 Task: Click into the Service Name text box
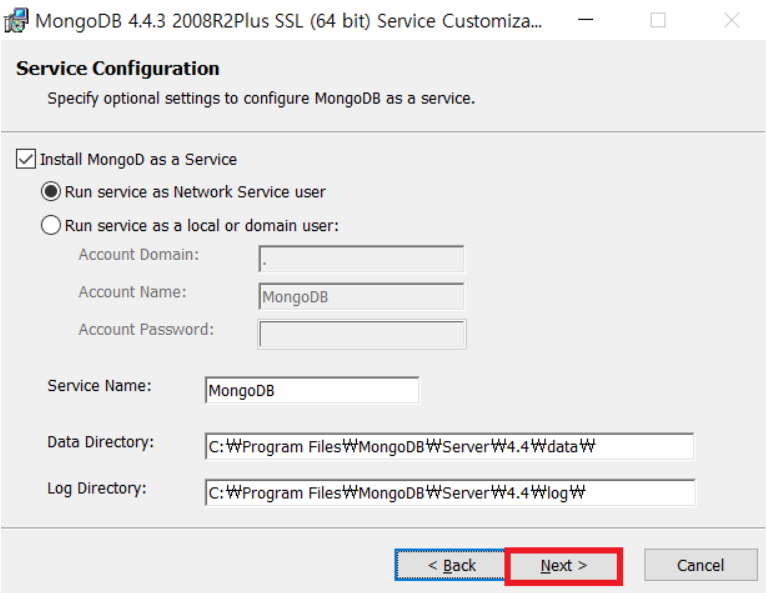pos(312,390)
